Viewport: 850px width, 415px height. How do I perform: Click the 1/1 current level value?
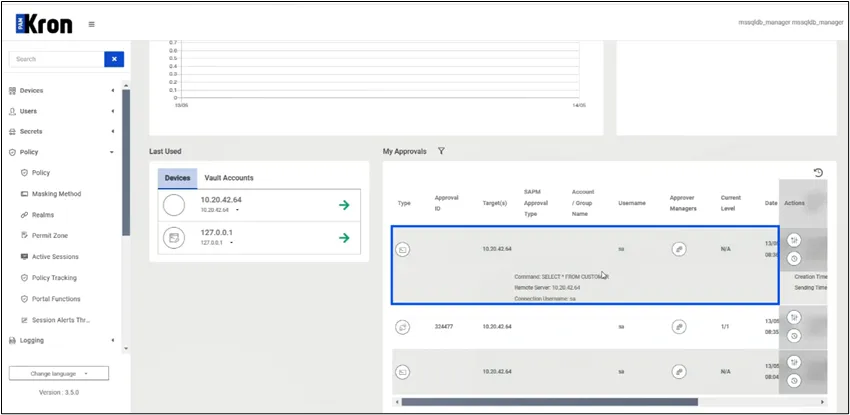click(x=725, y=327)
